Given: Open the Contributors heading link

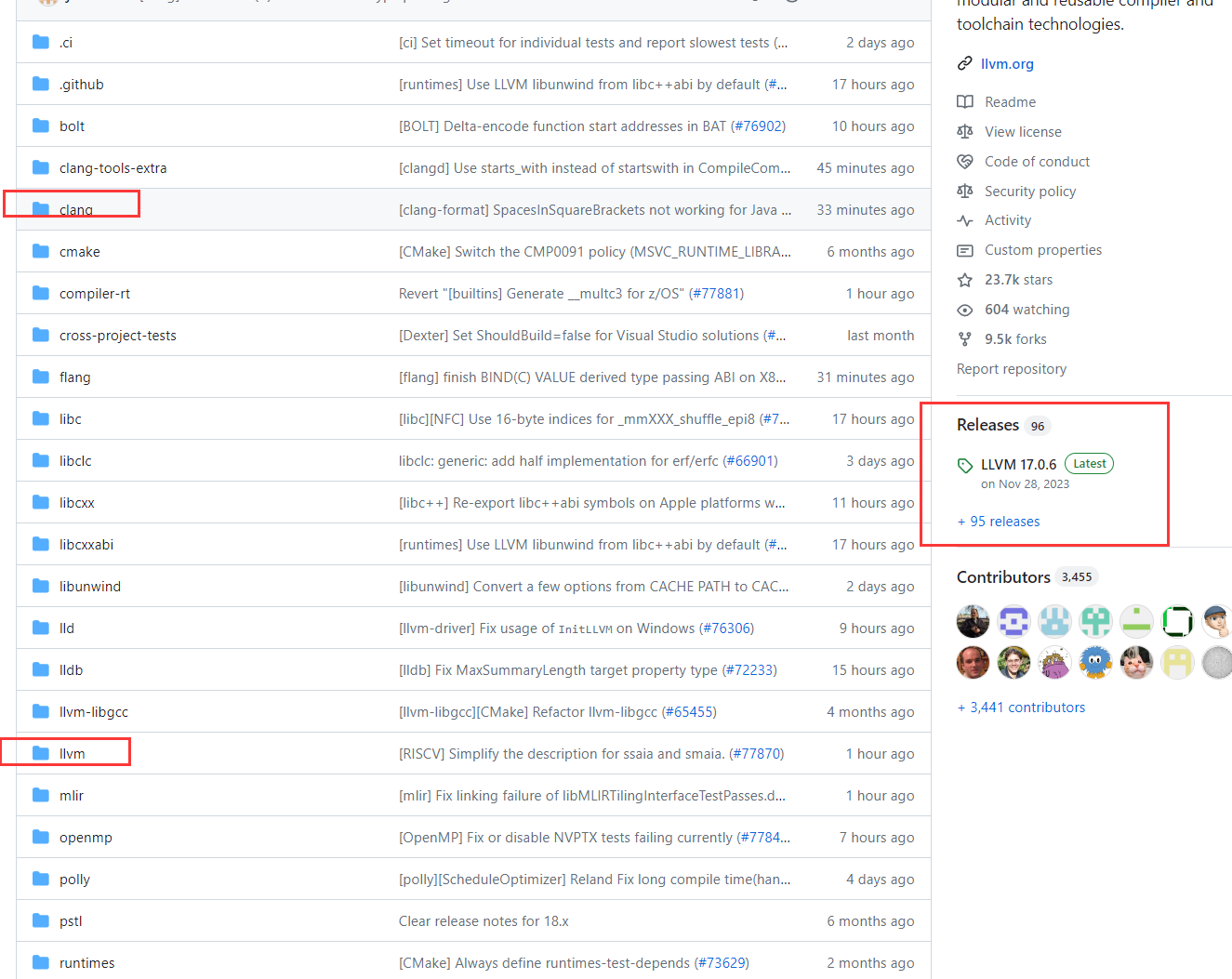Looking at the screenshot, I should (1003, 577).
